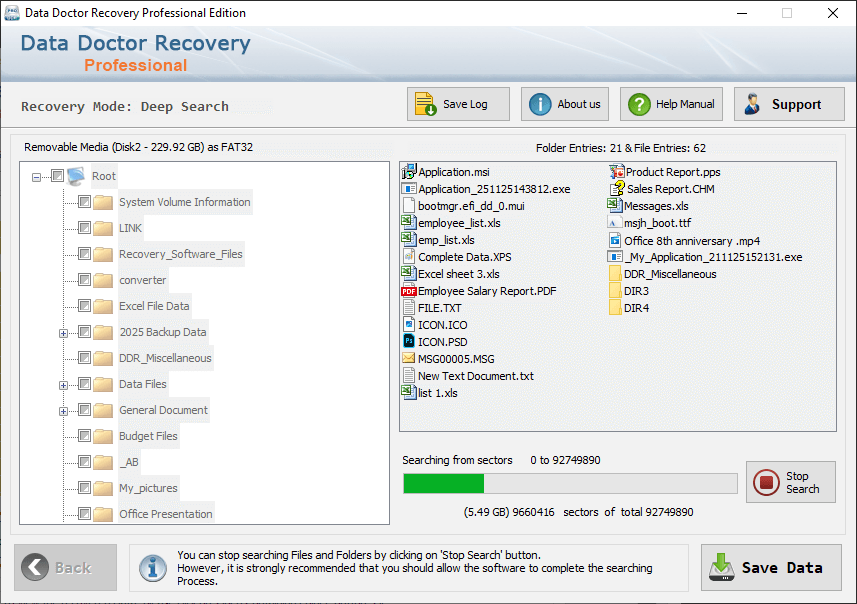Screen dimensions: 857x604
Task: Click the Support button
Action: [789, 104]
